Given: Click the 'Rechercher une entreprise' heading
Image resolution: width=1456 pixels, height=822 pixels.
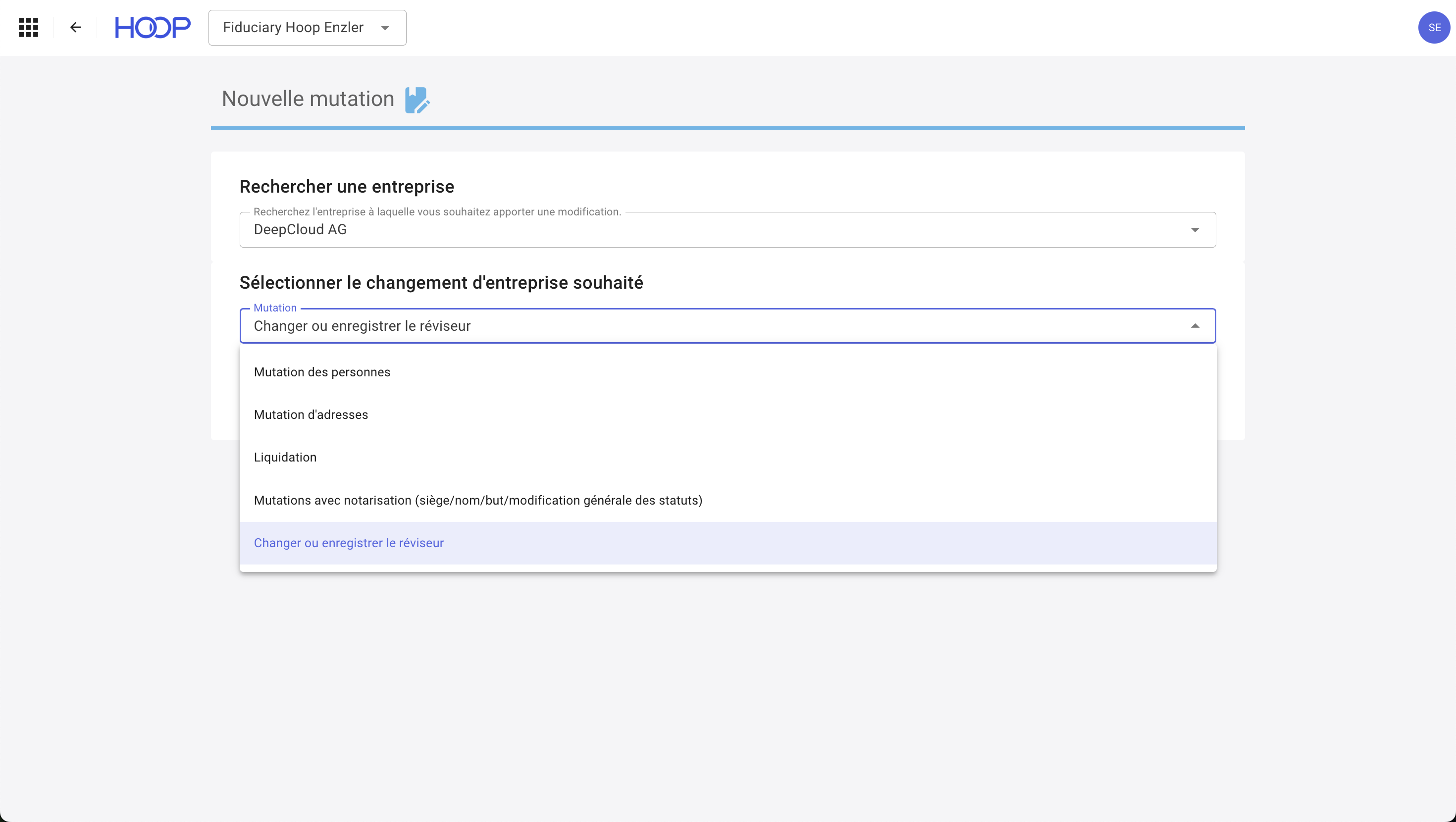Looking at the screenshot, I should [x=347, y=187].
